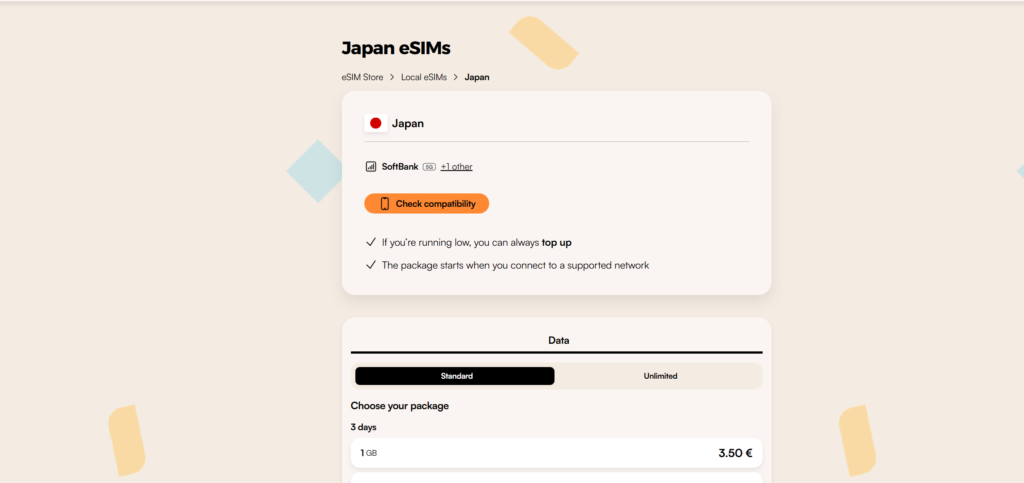Click the phone icon in Check compatibility
This screenshot has width=1024, height=483.
pos(384,204)
